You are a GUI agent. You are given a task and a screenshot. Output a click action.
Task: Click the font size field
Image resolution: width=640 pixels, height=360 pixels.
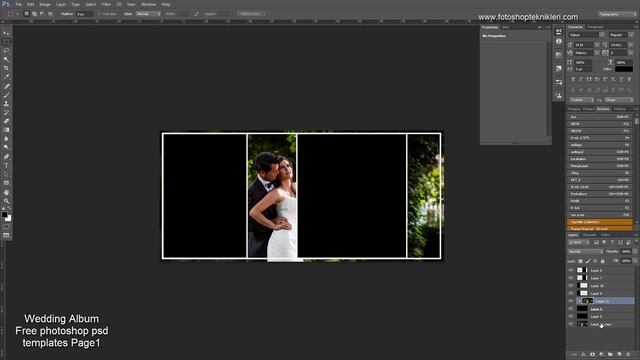pyautogui.click(x=584, y=44)
